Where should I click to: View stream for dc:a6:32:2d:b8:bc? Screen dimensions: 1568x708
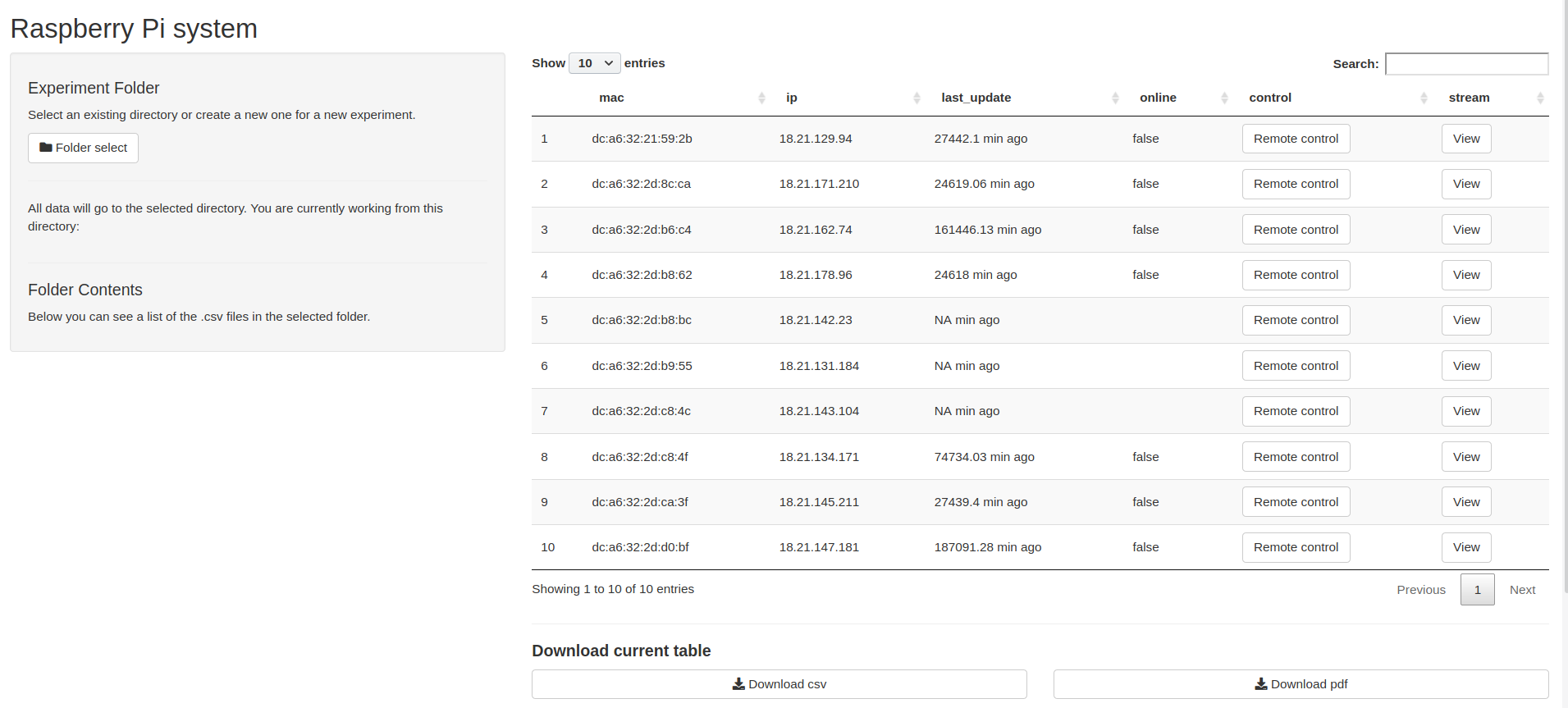coord(1466,320)
